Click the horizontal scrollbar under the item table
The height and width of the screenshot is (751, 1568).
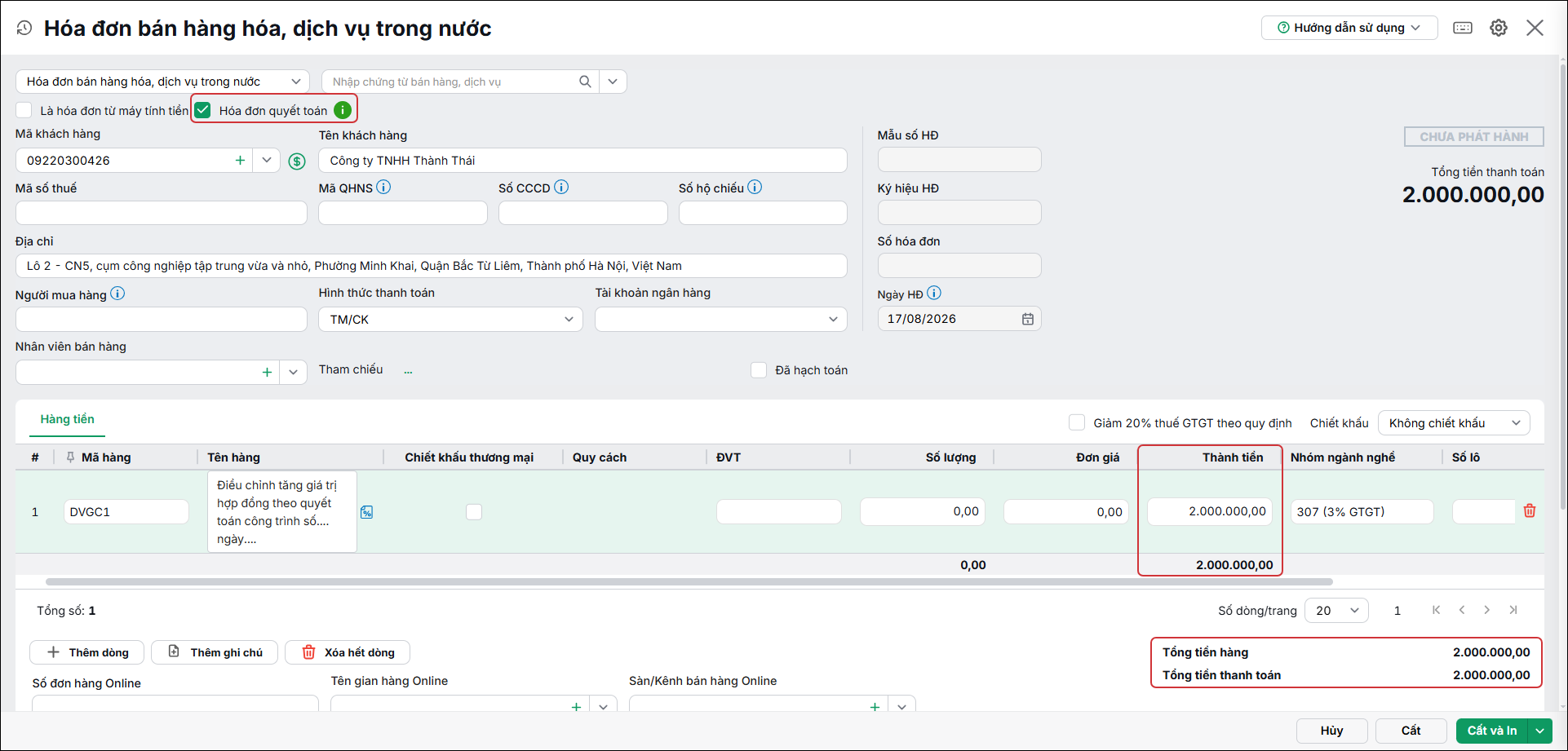[689, 582]
